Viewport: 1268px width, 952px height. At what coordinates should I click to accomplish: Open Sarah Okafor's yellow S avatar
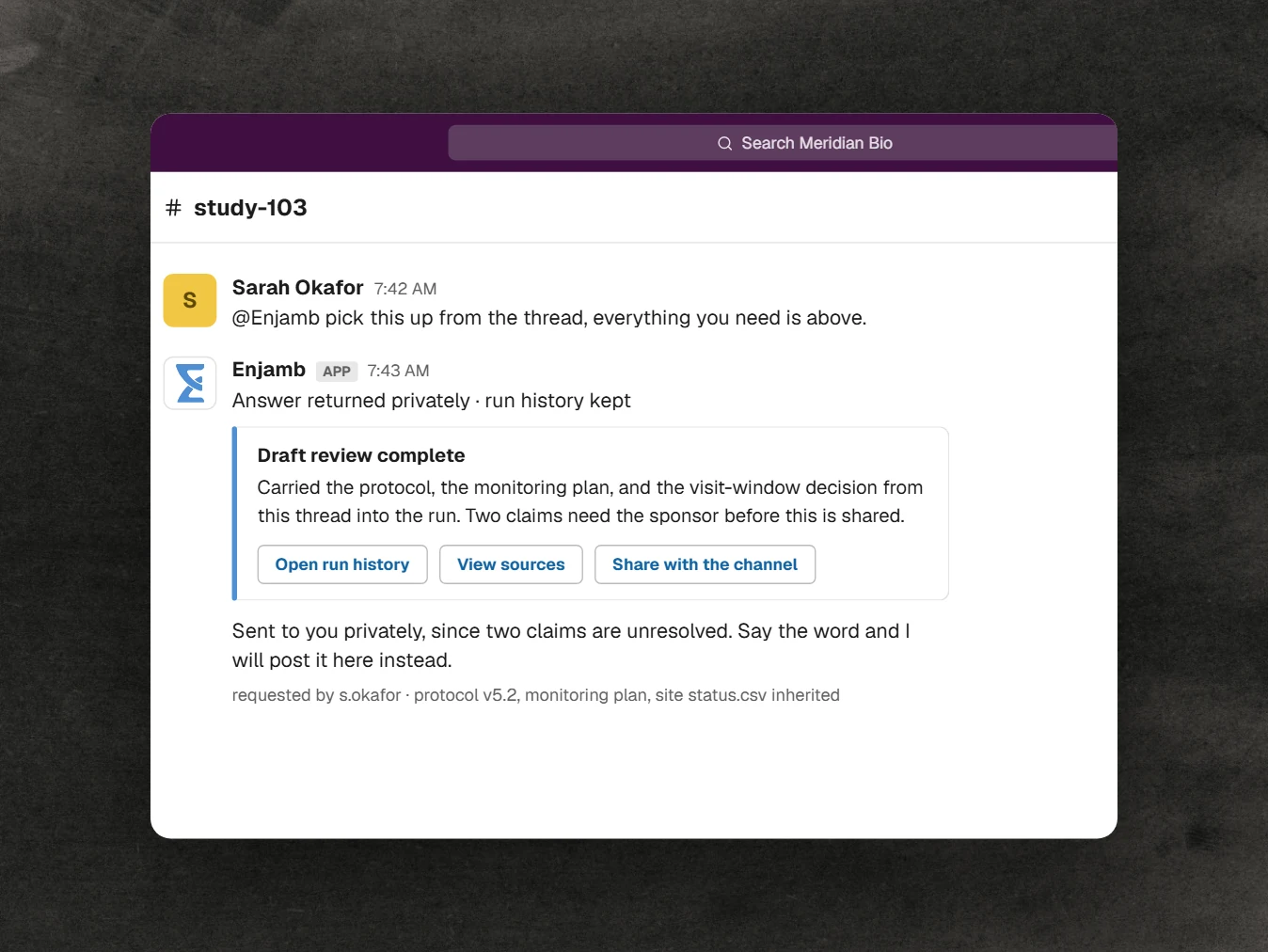click(190, 300)
